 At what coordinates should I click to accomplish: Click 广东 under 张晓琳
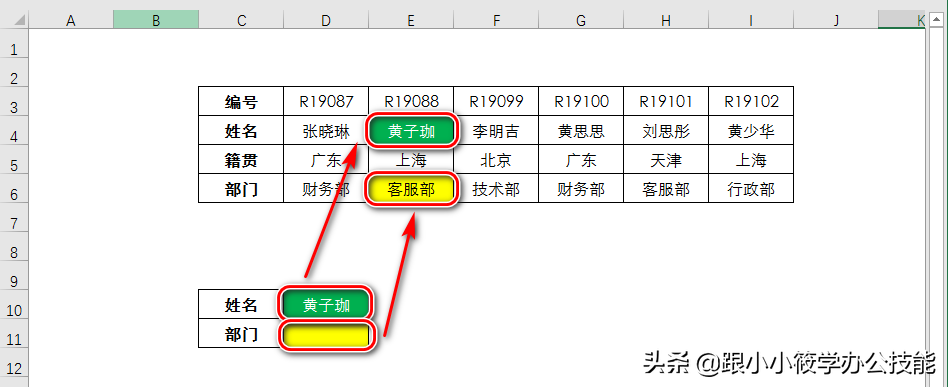click(326, 159)
